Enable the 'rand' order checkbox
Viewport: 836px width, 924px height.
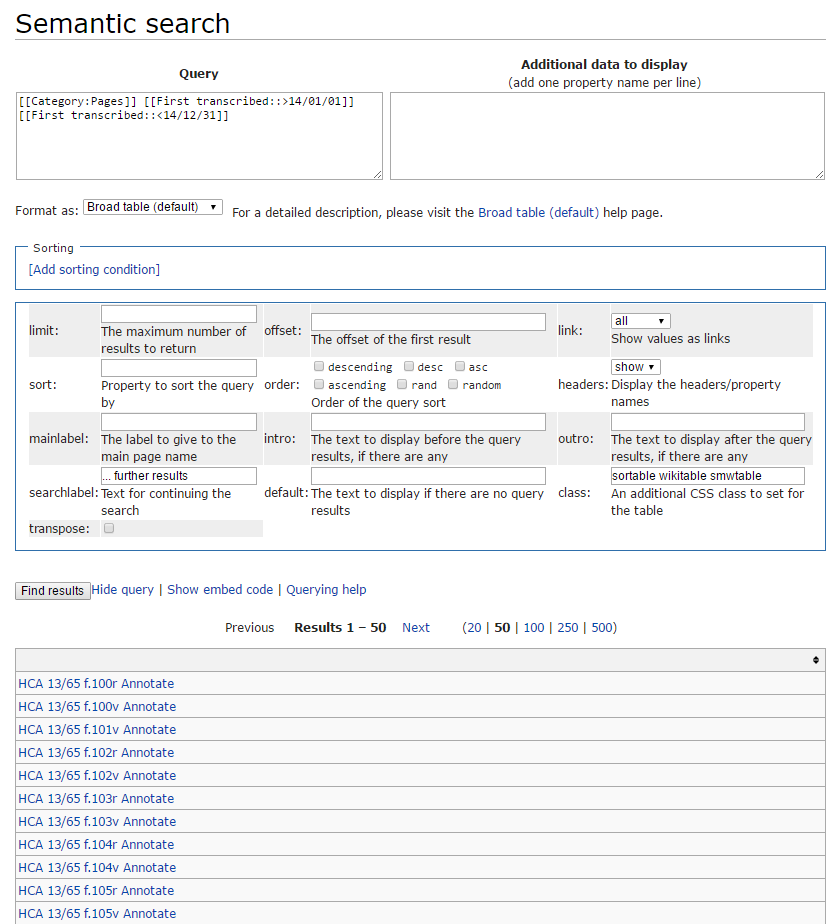click(x=402, y=384)
